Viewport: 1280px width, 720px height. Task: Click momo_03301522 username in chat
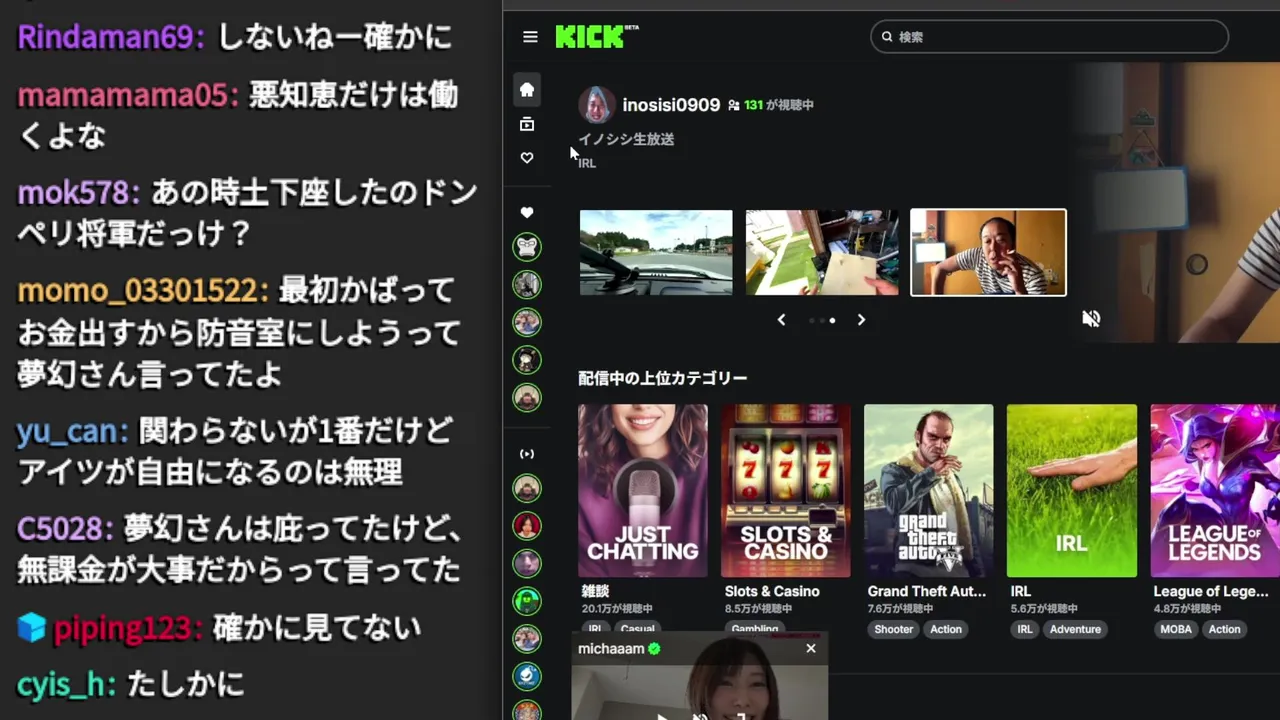137,291
